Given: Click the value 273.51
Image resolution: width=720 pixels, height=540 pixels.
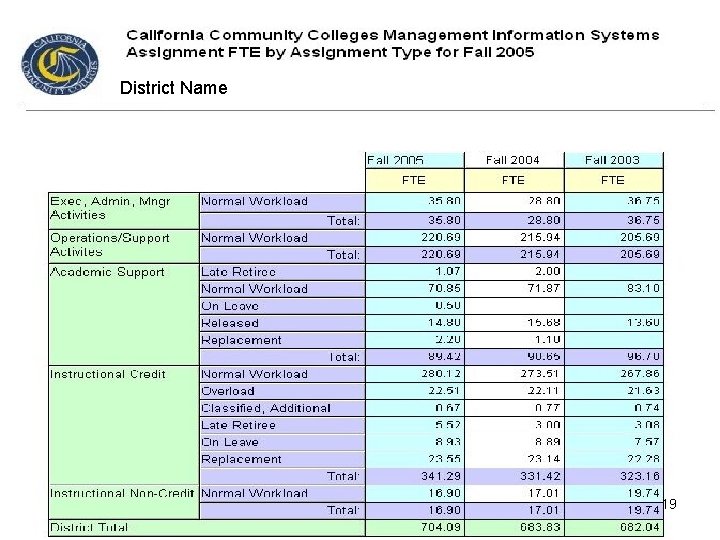Looking at the screenshot, I should point(540,374).
